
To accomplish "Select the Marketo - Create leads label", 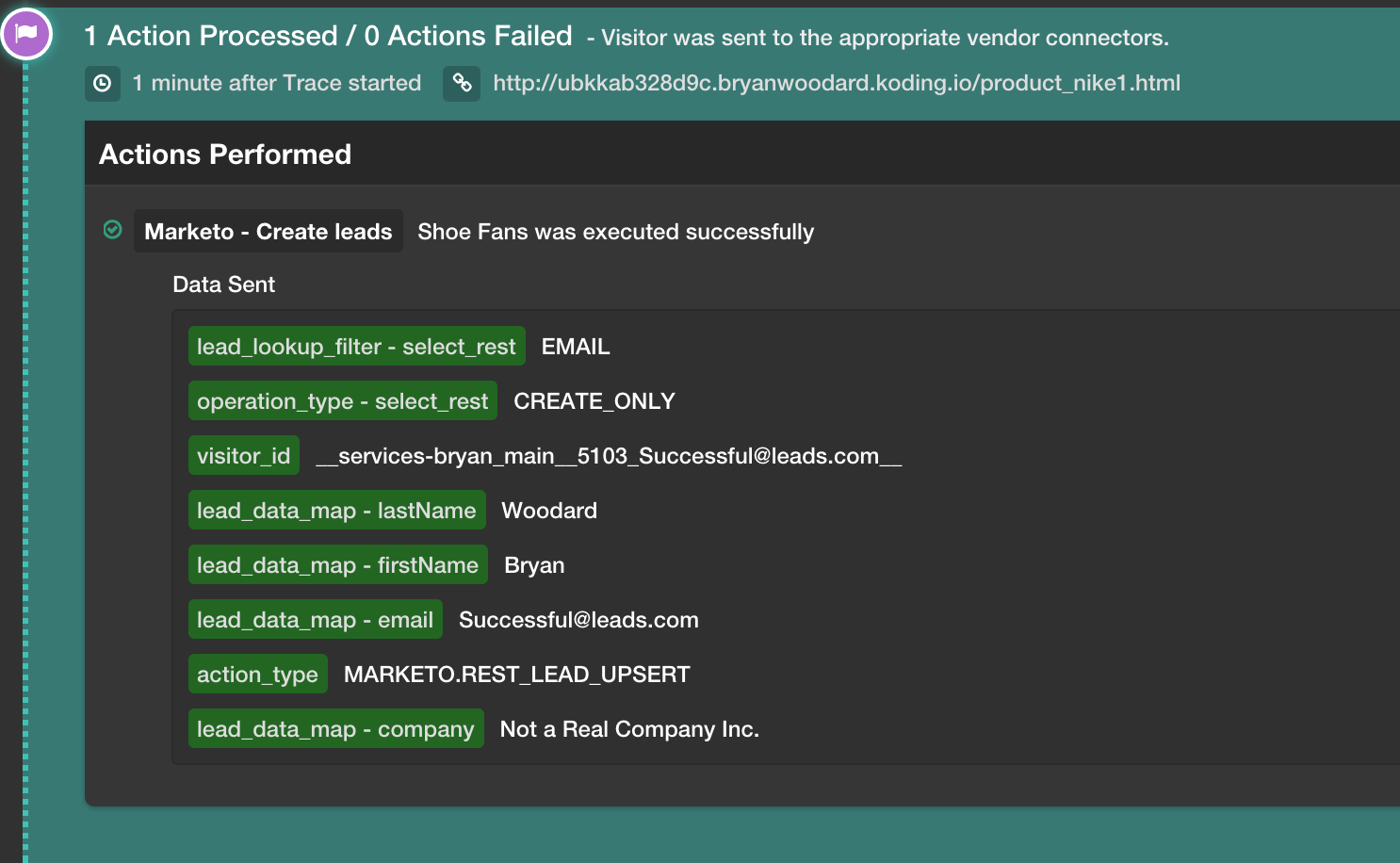I will click(268, 232).
